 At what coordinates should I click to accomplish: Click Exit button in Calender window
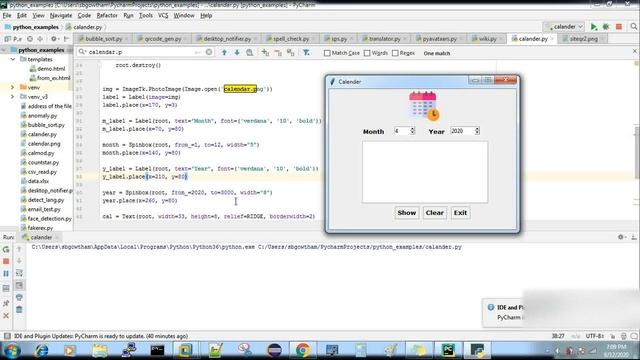tap(460, 213)
